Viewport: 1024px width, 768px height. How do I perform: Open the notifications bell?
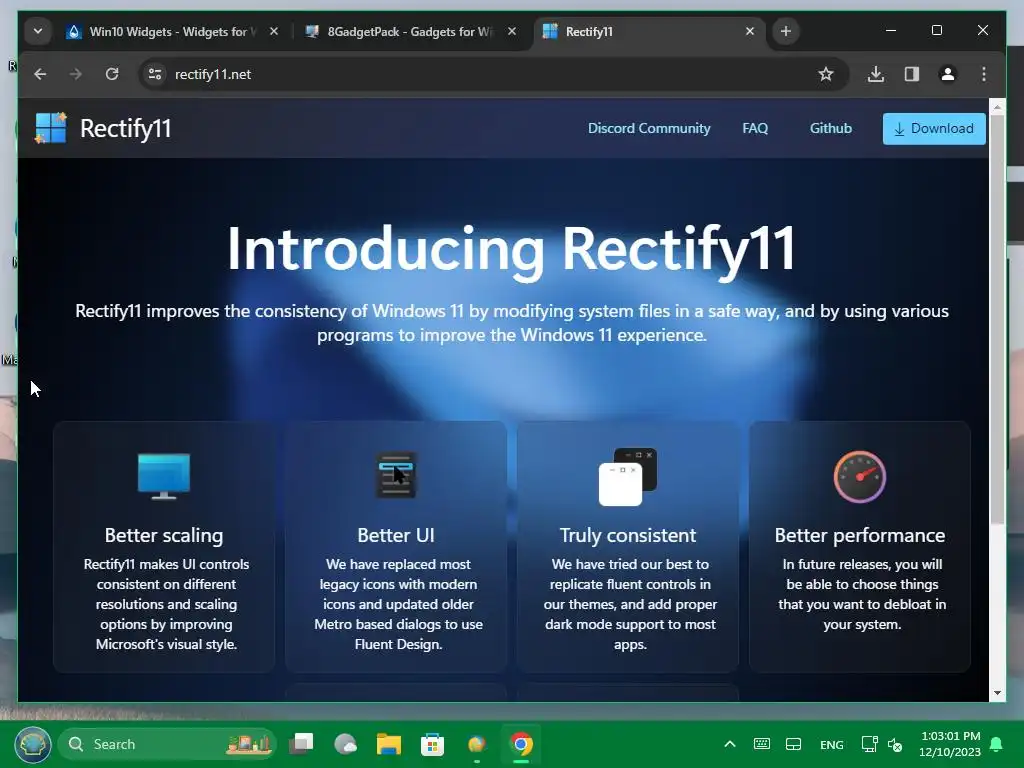pyautogui.click(x=997, y=744)
